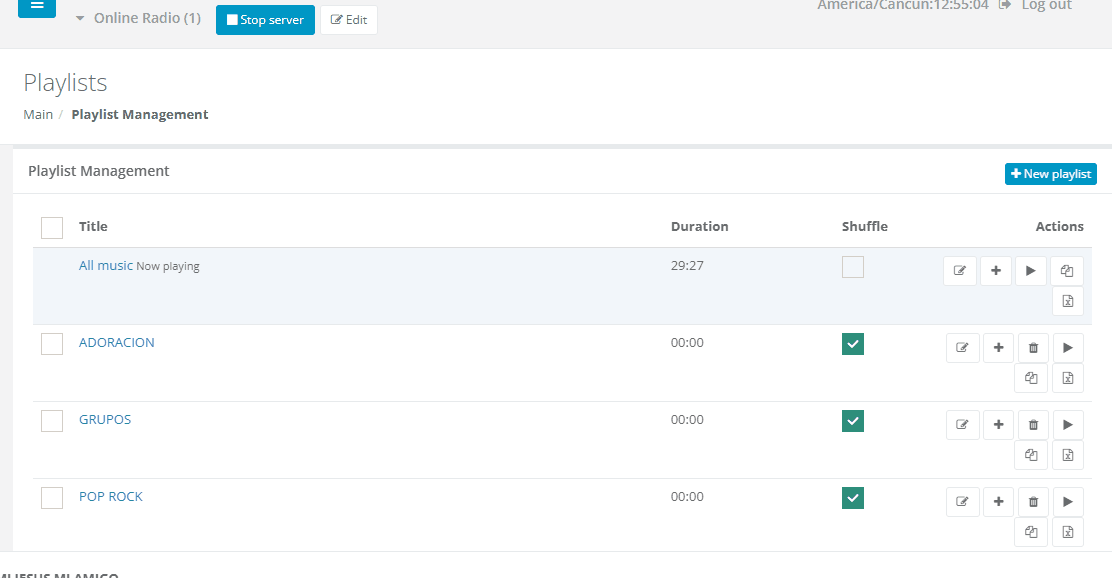Disable shuffle for POP ROCK
The image size is (1112, 578).
click(x=852, y=498)
